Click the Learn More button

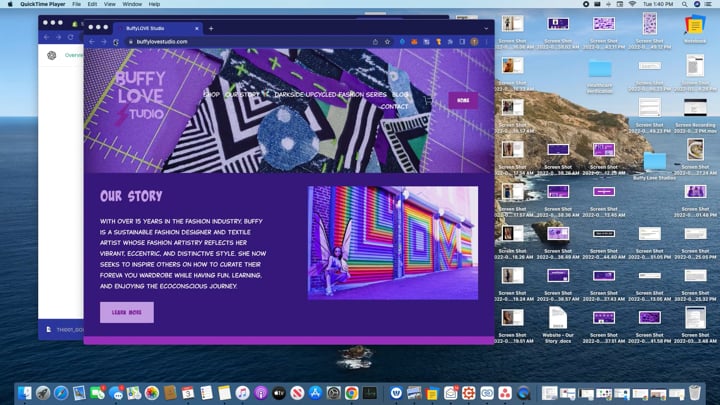pos(127,312)
